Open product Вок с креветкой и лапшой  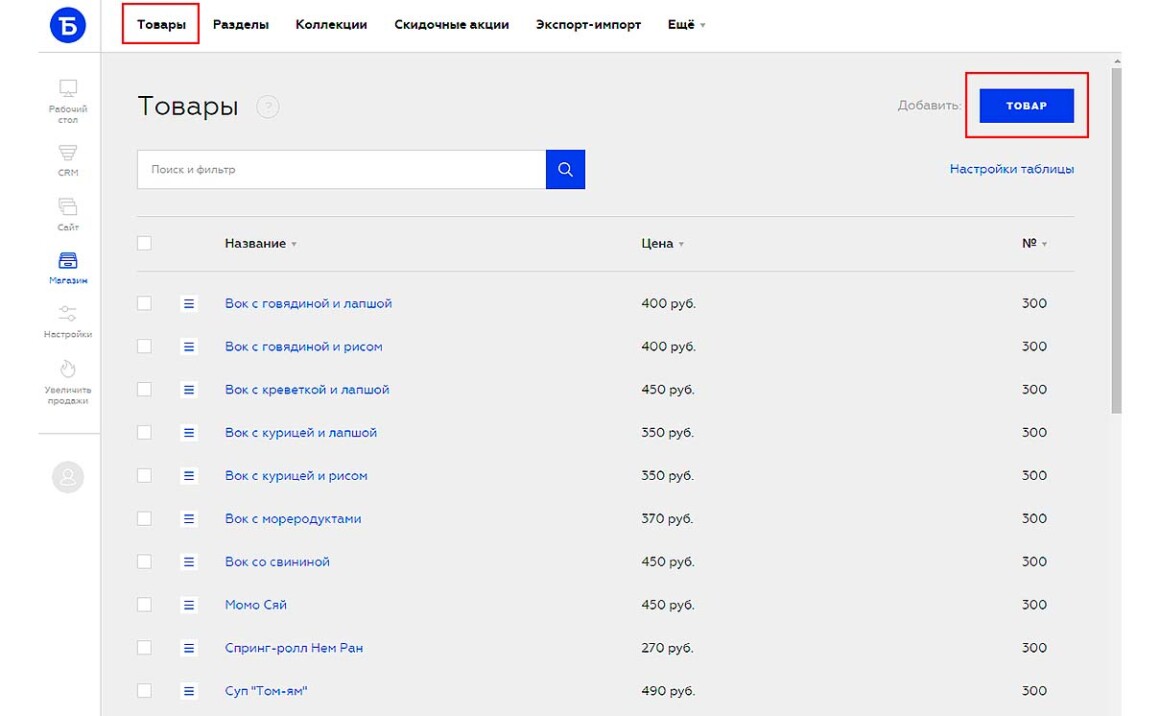(307, 390)
